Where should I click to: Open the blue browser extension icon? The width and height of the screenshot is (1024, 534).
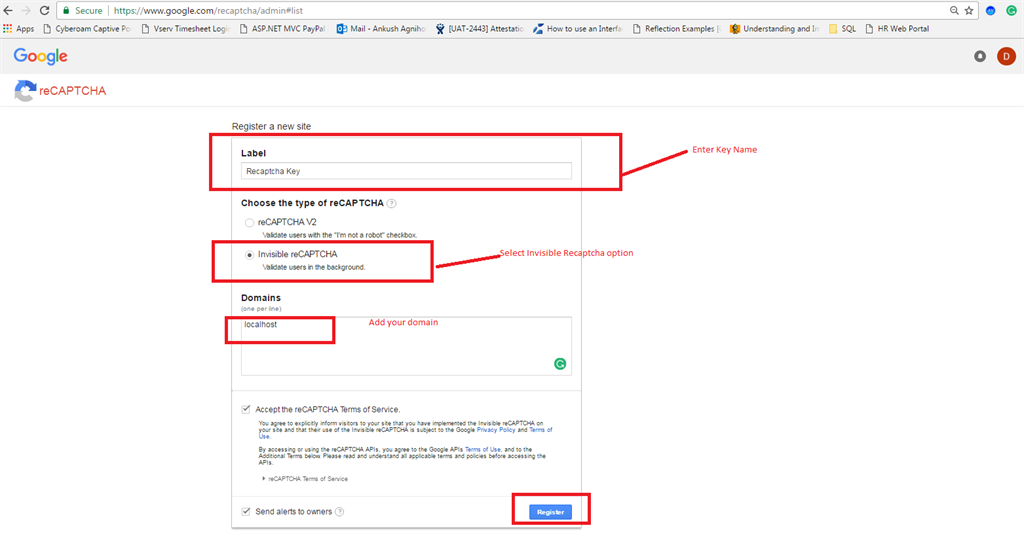point(991,10)
